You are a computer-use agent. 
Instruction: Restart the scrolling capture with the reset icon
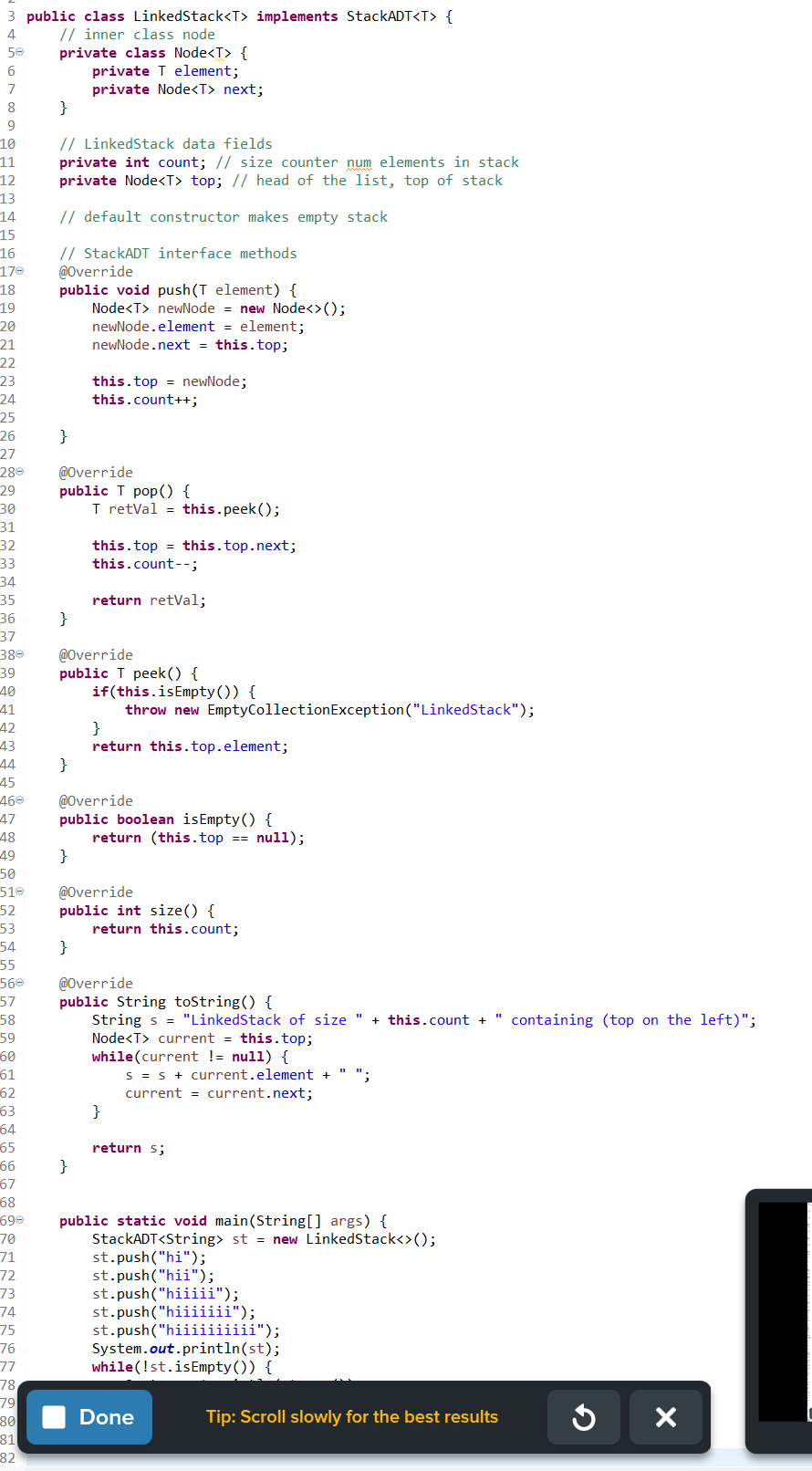tap(584, 1417)
